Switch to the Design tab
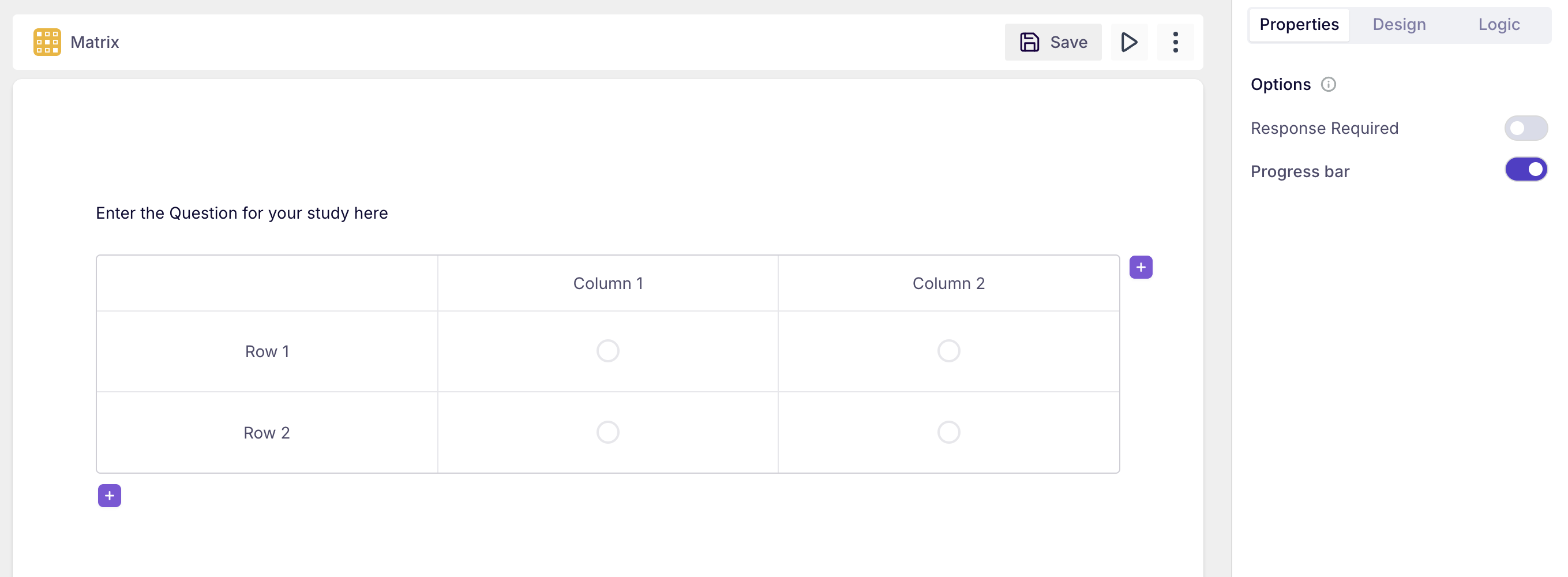Image resolution: width=1568 pixels, height=577 pixels. (1399, 25)
